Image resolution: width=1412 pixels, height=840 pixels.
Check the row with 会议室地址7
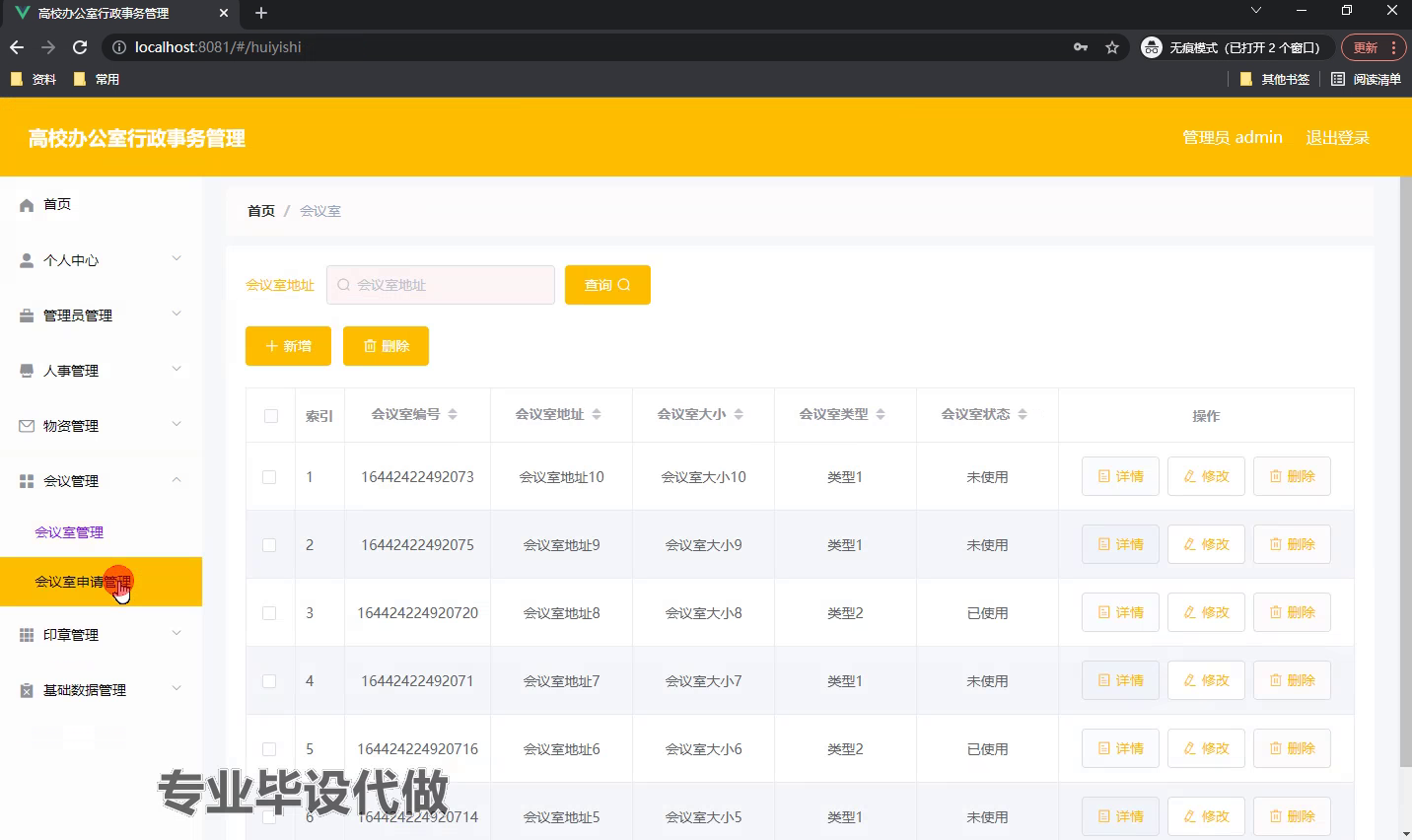[x=269, y=681]
